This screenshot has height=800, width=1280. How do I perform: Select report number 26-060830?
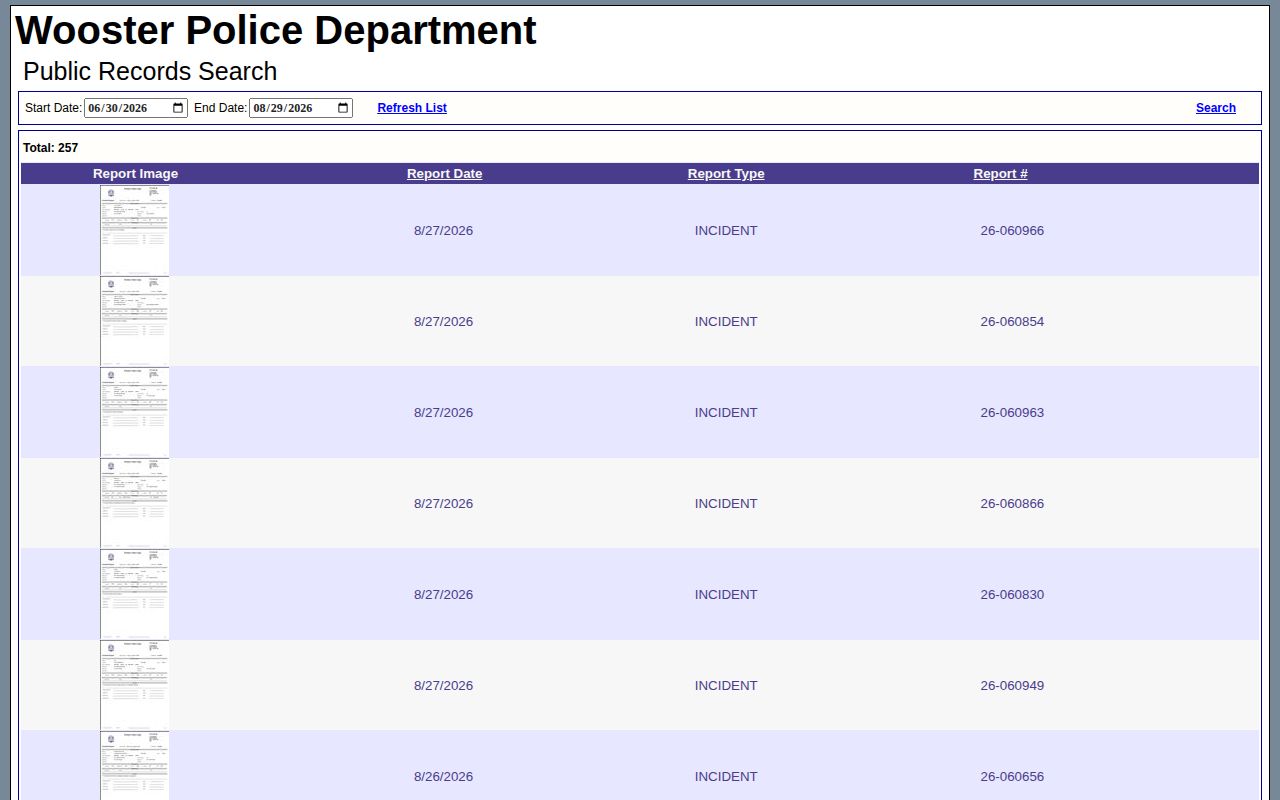pyautogui.click(x=1012, y=595)
